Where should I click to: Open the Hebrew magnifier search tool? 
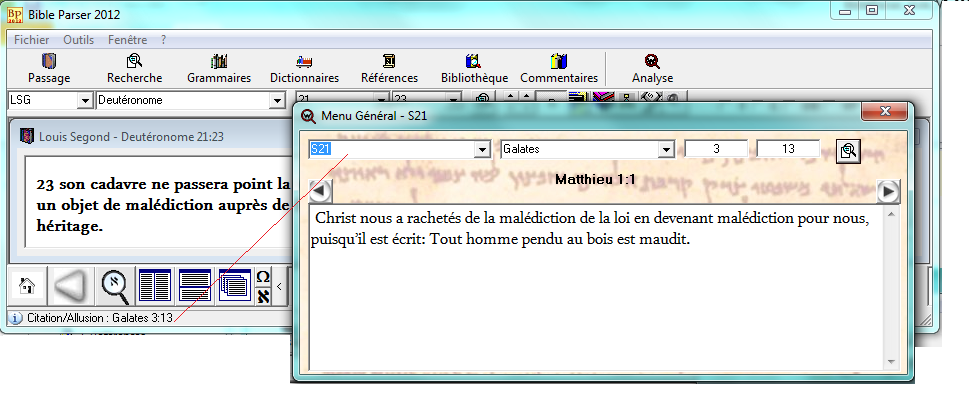click(x=115, y=287)
